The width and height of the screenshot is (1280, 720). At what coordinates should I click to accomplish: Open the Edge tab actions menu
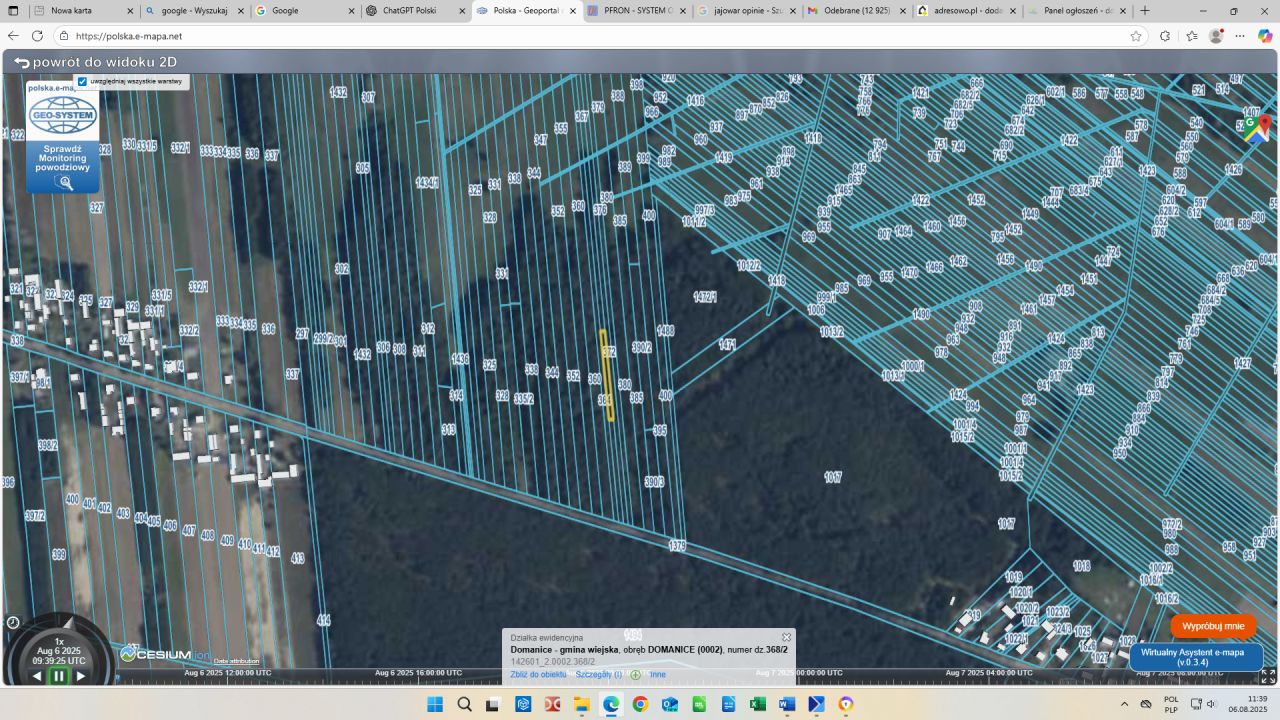[x=13, y=11]
